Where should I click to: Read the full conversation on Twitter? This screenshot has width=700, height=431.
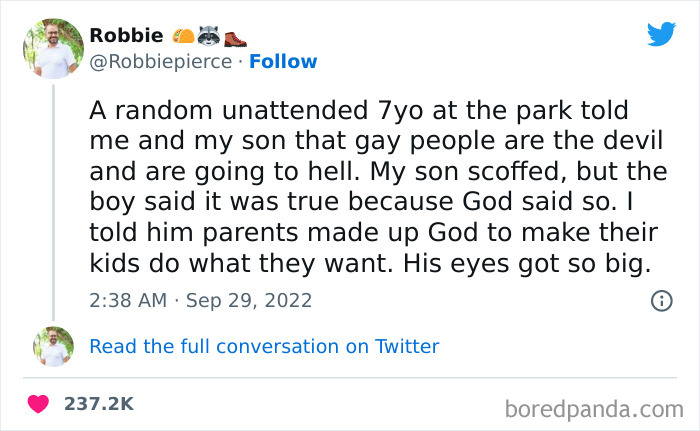264,346
